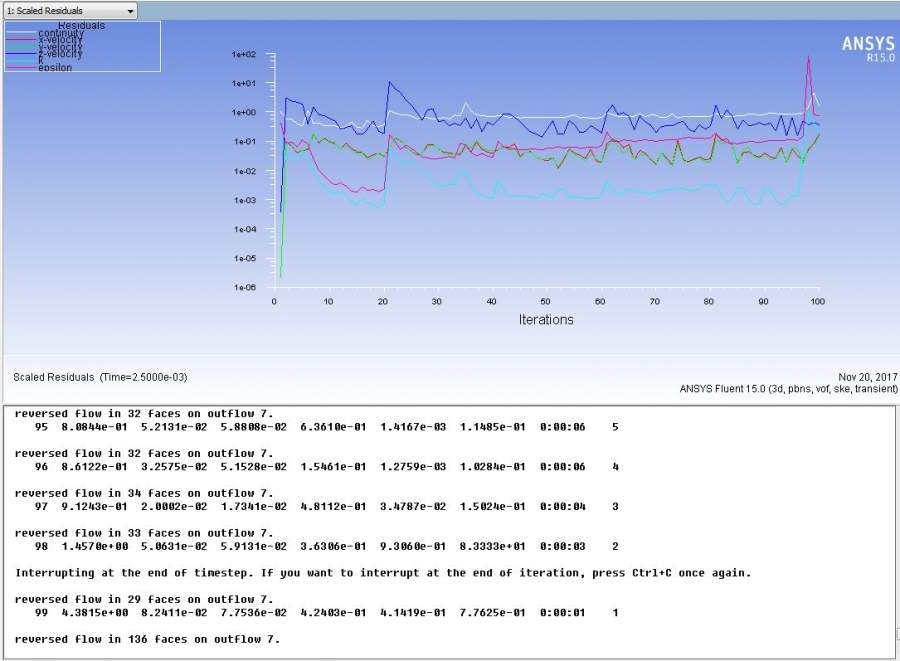Select the epsilon entry in the legend

tap(54, 67)
